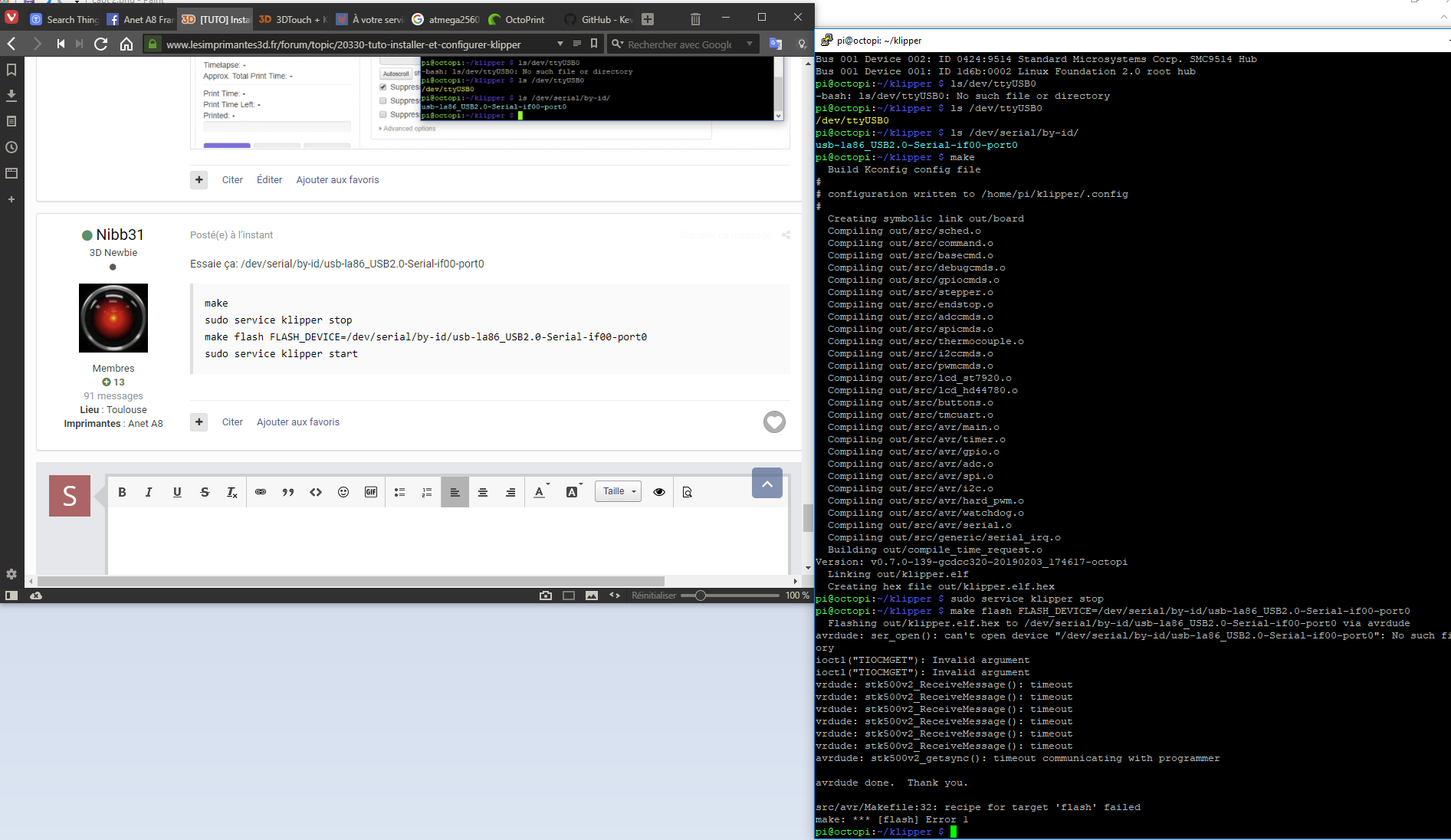Toggle the side panel visibility button

tap(11, 596)
